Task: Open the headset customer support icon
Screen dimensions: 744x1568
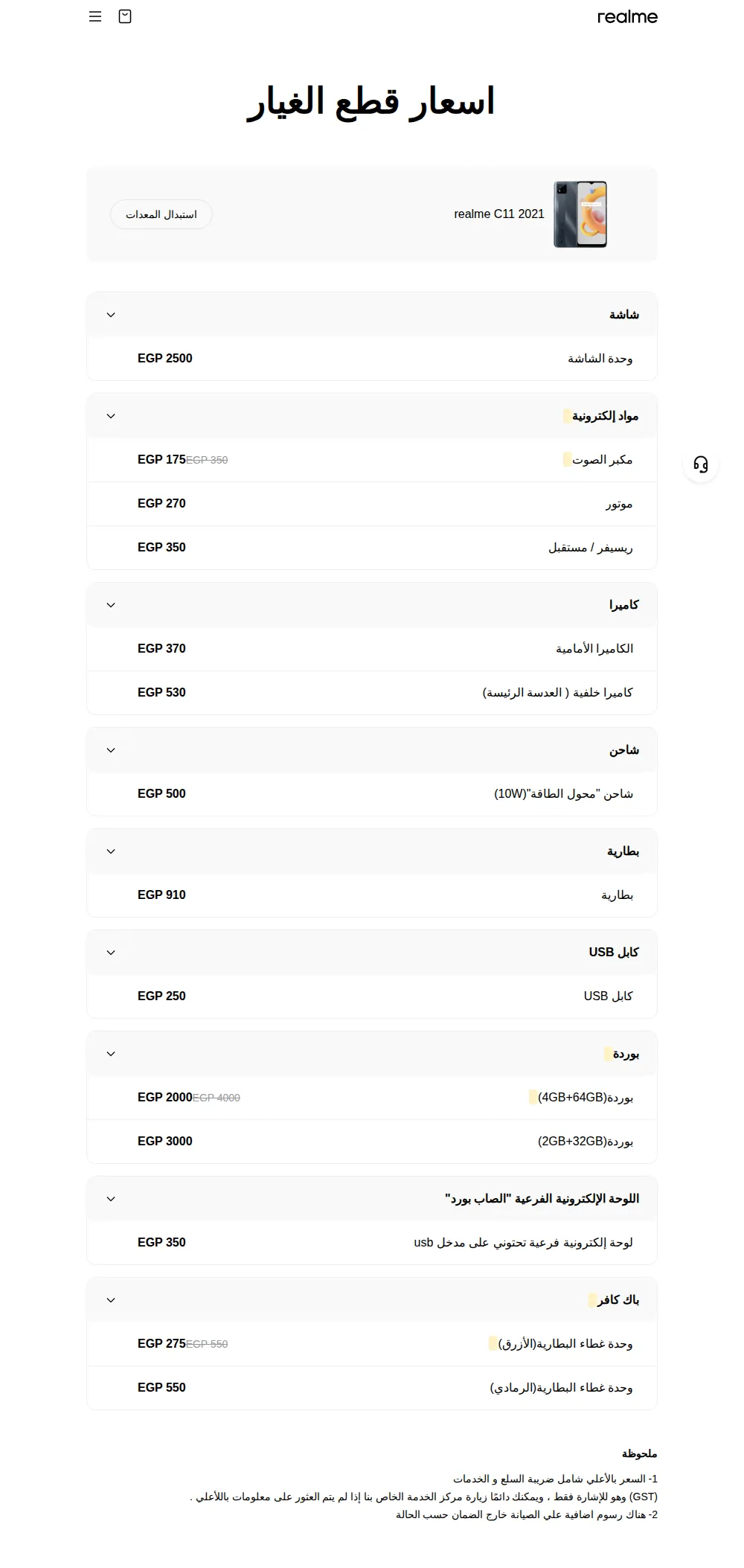Action: 701,464
